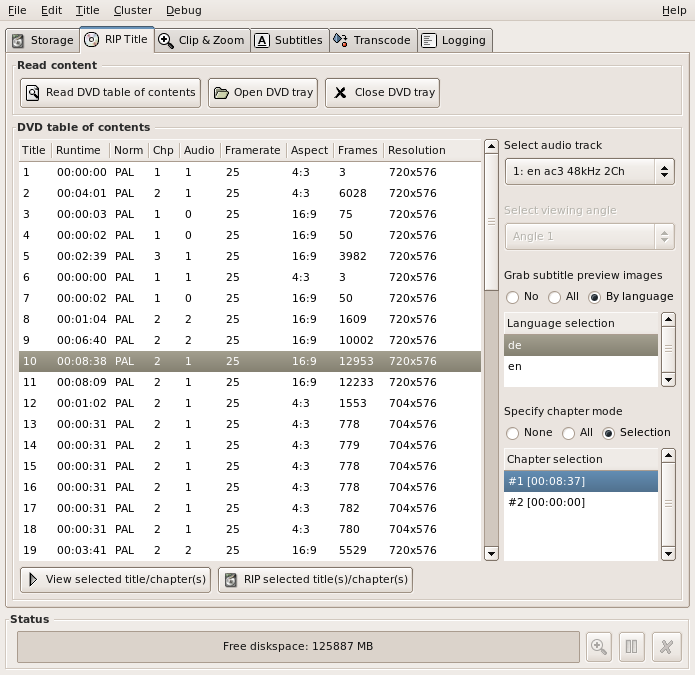Click the Clip & Zoom magnifier icon
The width and height of the screenshot is (695, 675).
[x=165, y=41]
